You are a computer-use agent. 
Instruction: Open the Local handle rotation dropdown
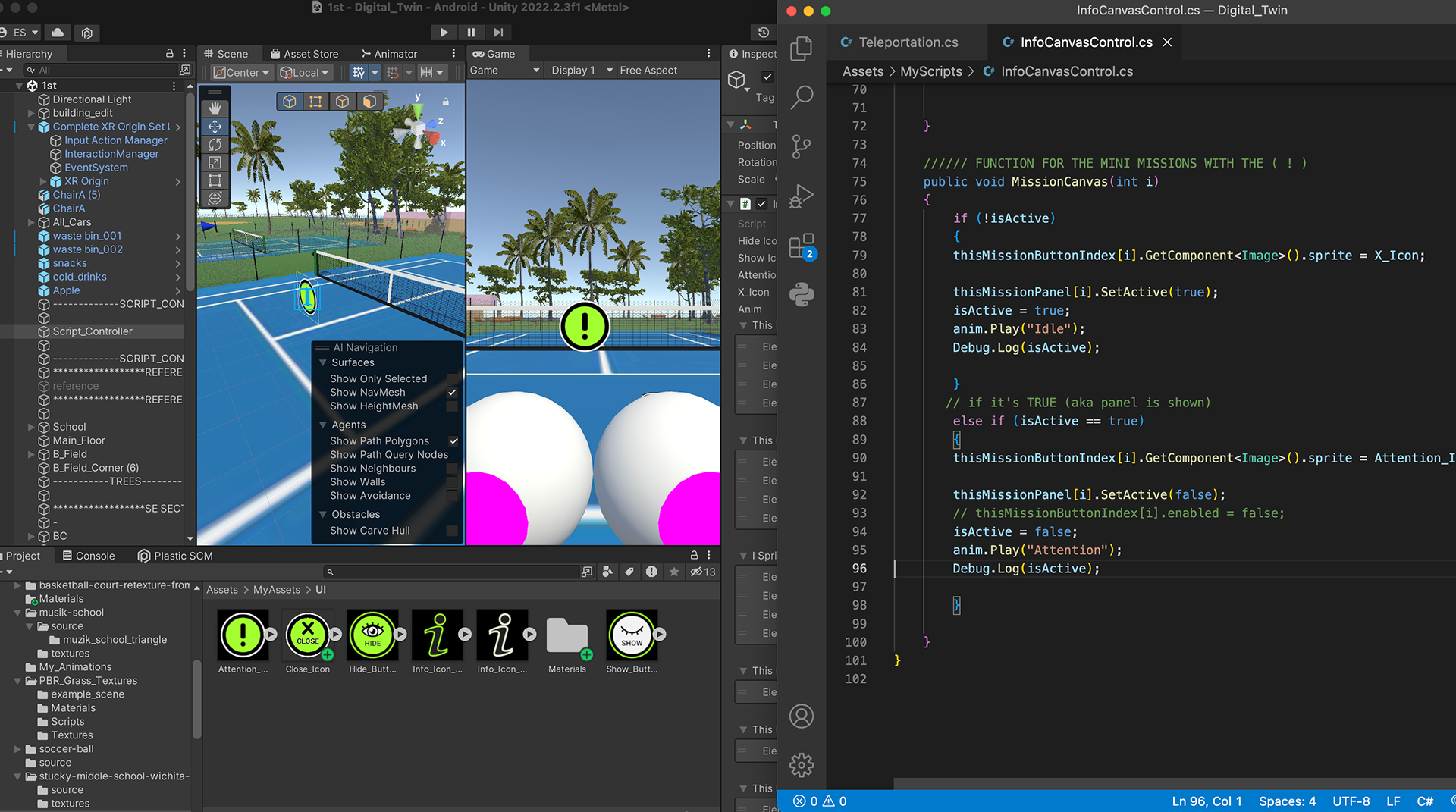click(x=305, y=73)
